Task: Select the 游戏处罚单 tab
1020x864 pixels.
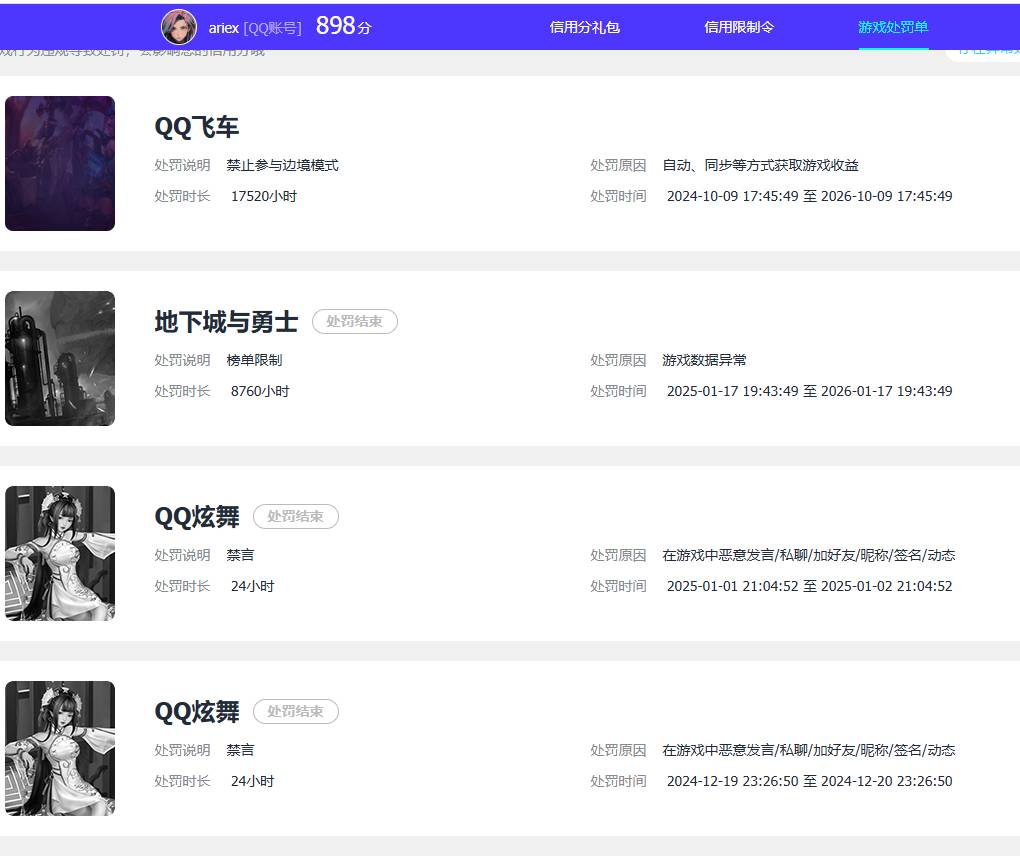Action: coord(893,27)
